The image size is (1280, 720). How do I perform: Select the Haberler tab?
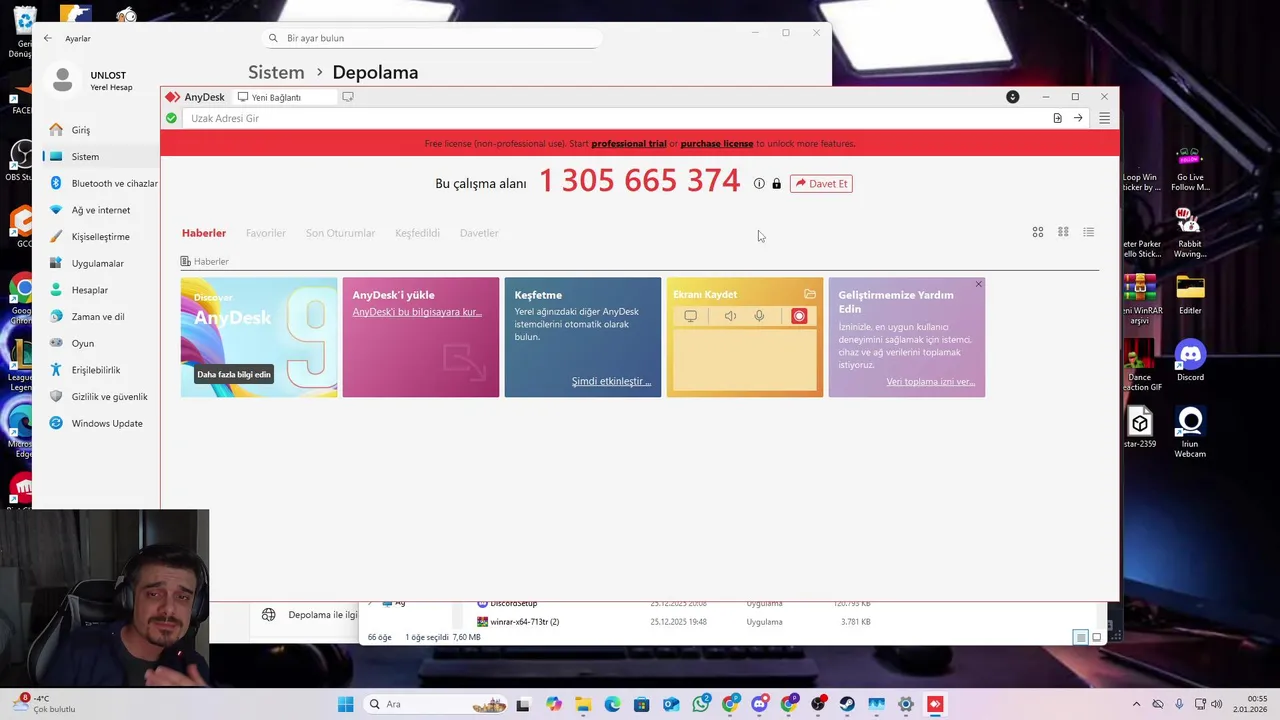[x=204, y=233]
